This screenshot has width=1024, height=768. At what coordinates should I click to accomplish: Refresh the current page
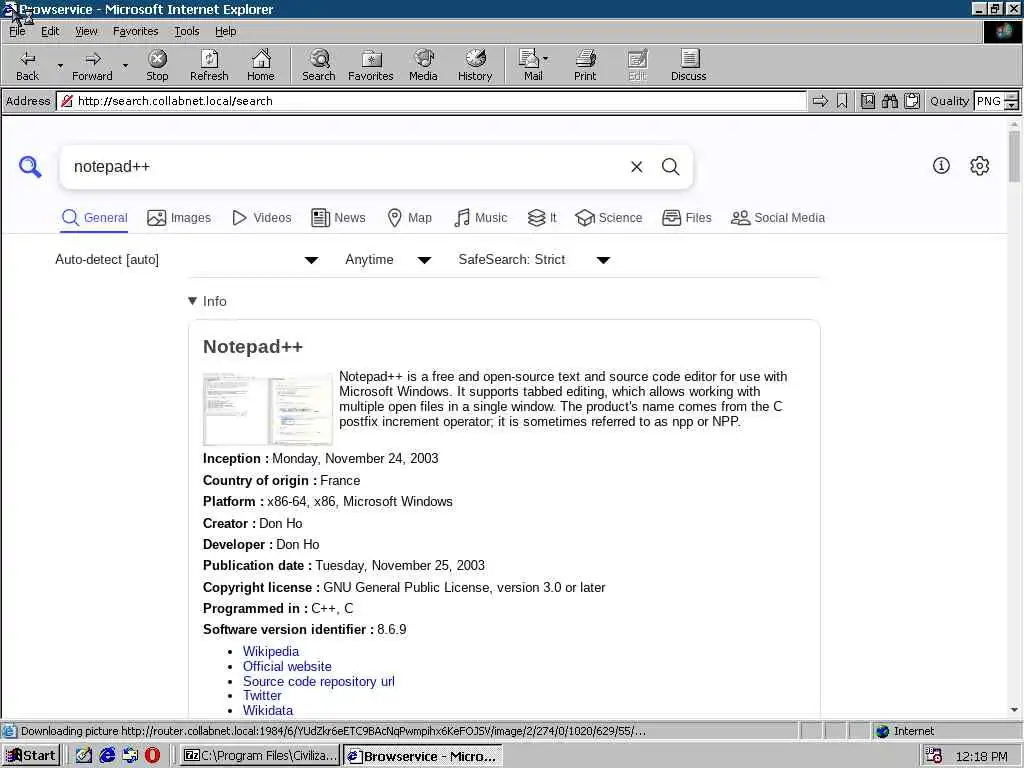[x=209, y=65]
